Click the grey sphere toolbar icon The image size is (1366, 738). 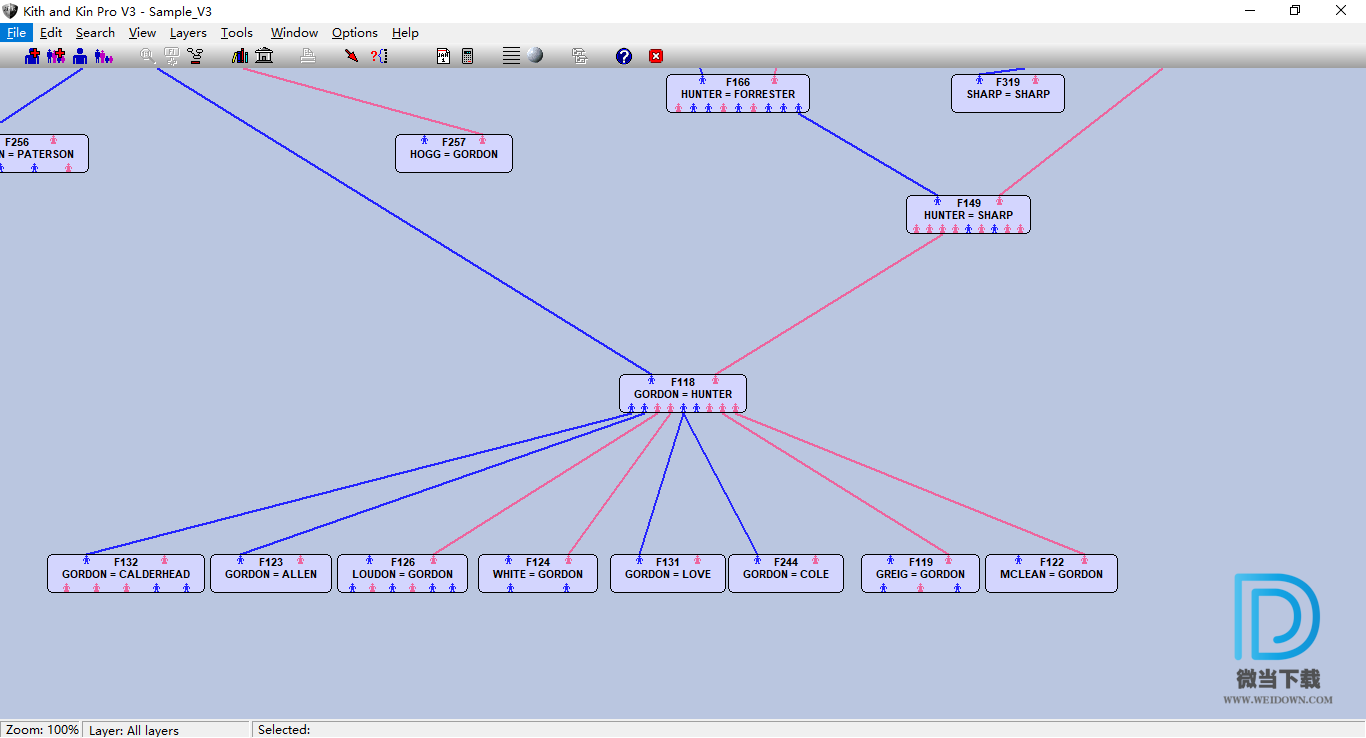(x=535, y=56)
